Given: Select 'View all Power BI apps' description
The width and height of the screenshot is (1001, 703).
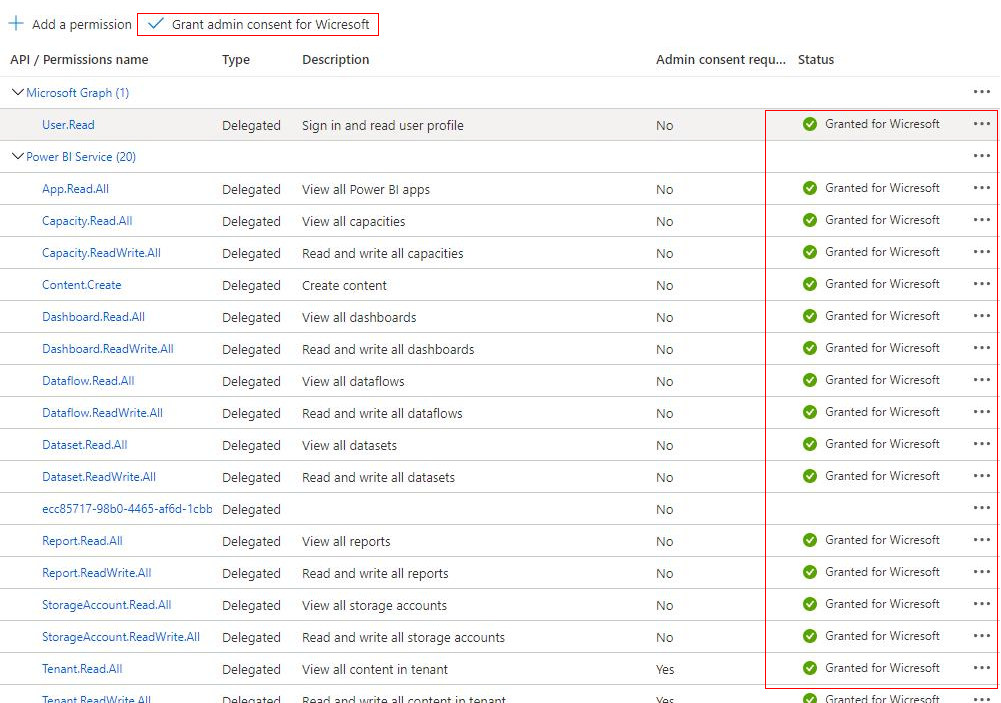Looking at the screenshot, I should click(x=366, y=190).
